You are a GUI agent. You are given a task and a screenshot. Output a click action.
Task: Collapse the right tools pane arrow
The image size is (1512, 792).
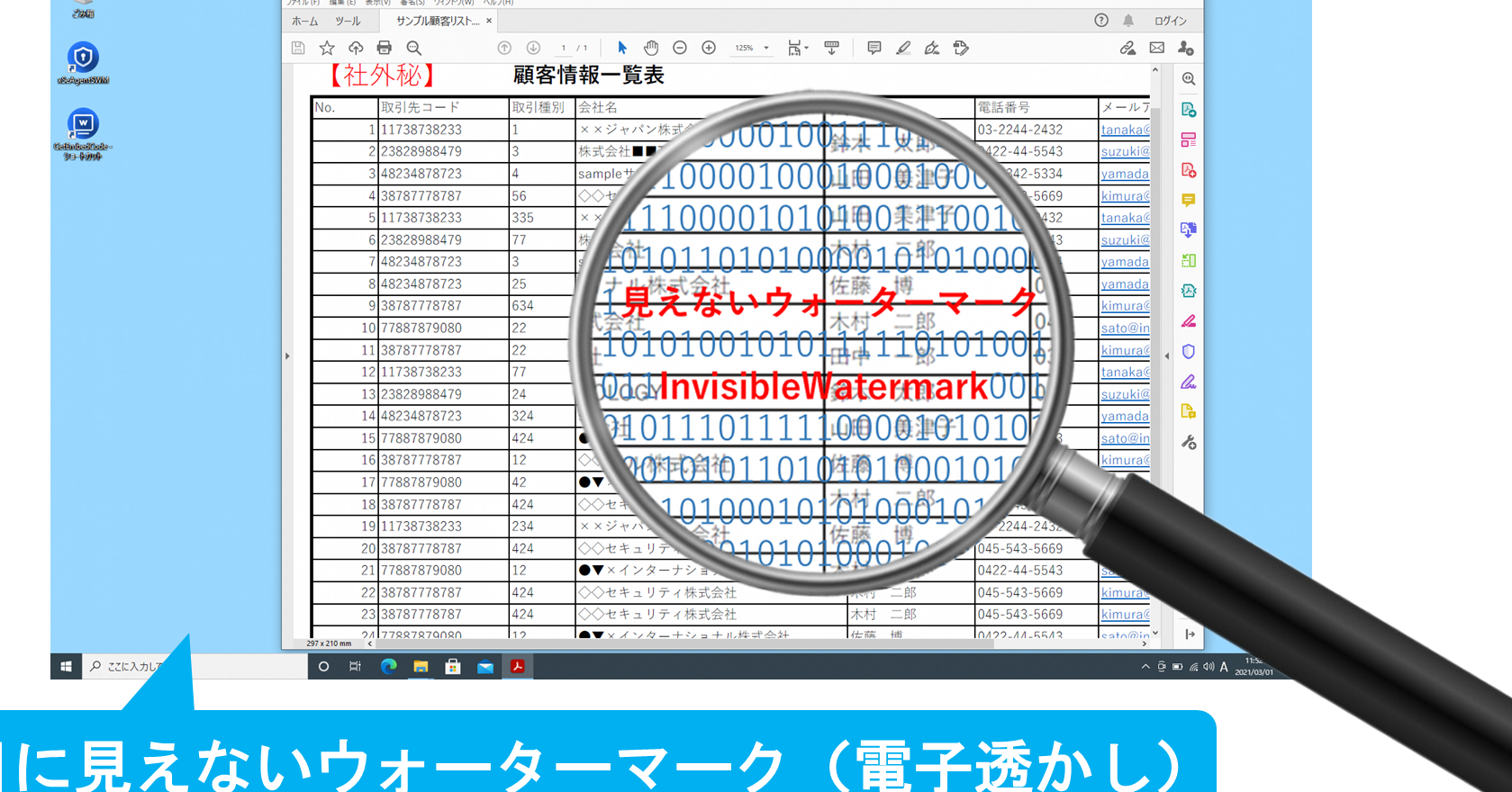(x=1167, y=356)
